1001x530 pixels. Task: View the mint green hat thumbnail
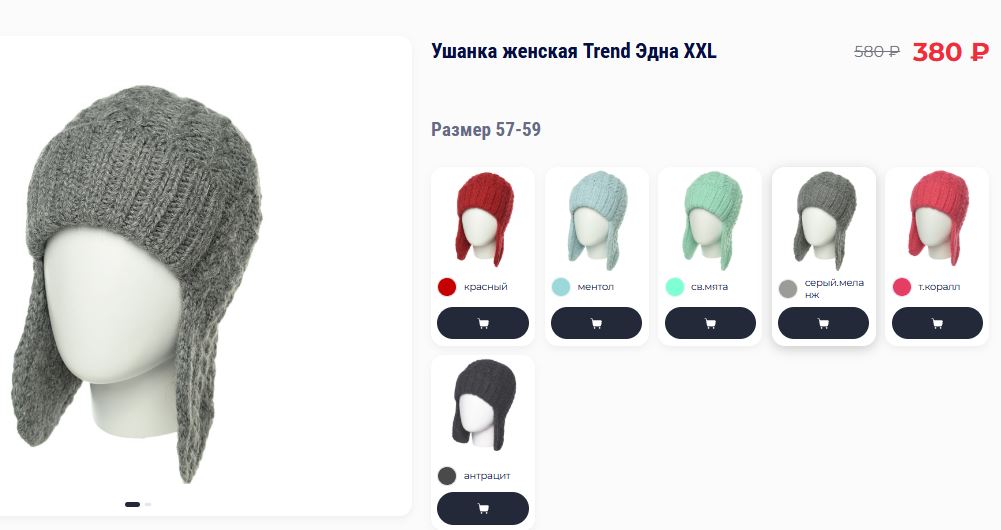[712, 221]
